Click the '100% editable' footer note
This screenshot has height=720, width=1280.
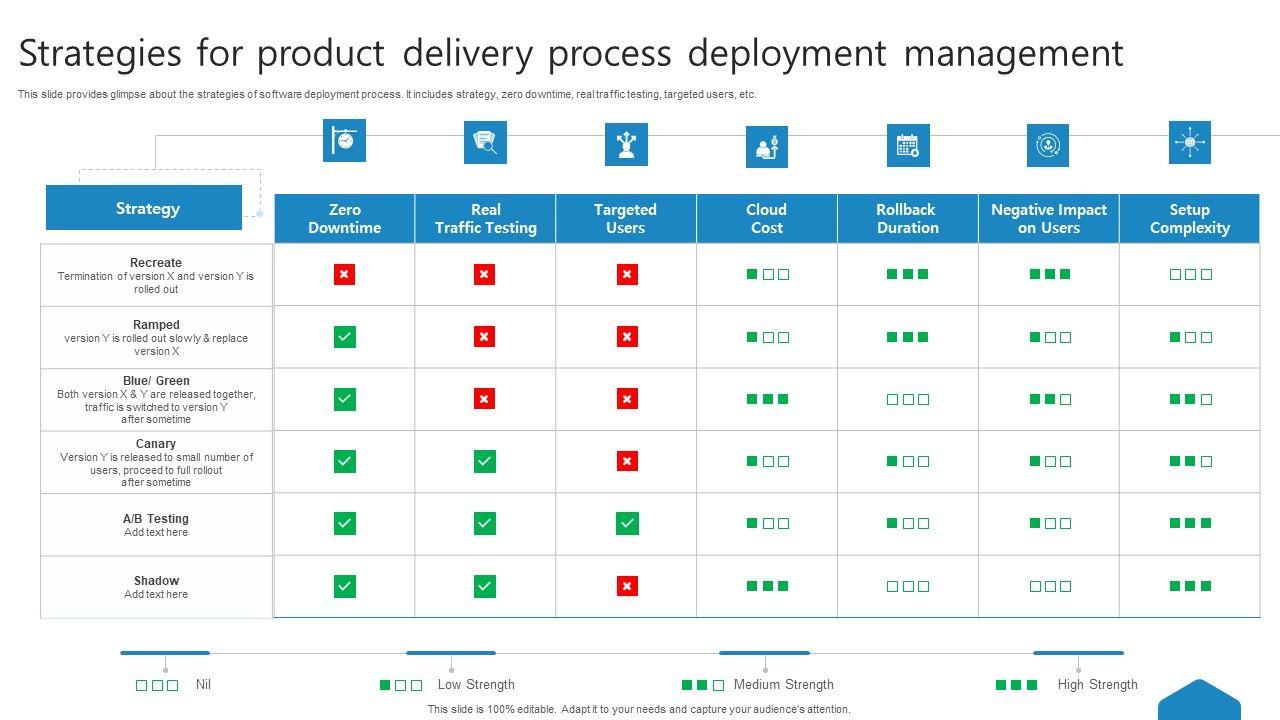(639, 709)
